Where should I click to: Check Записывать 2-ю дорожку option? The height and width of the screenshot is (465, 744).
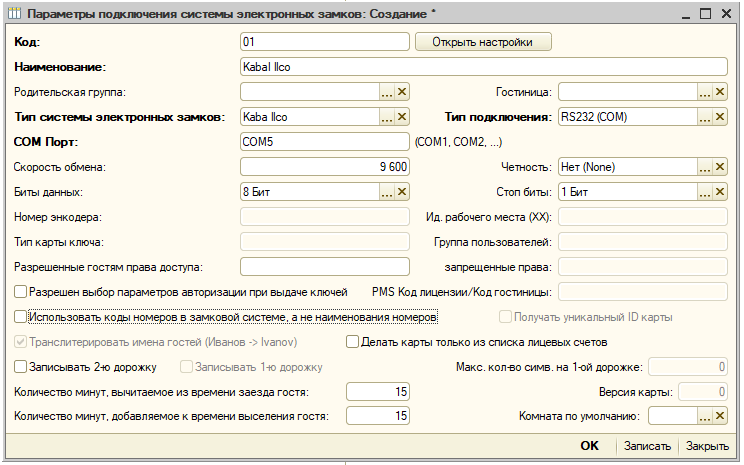coord(20,367)
